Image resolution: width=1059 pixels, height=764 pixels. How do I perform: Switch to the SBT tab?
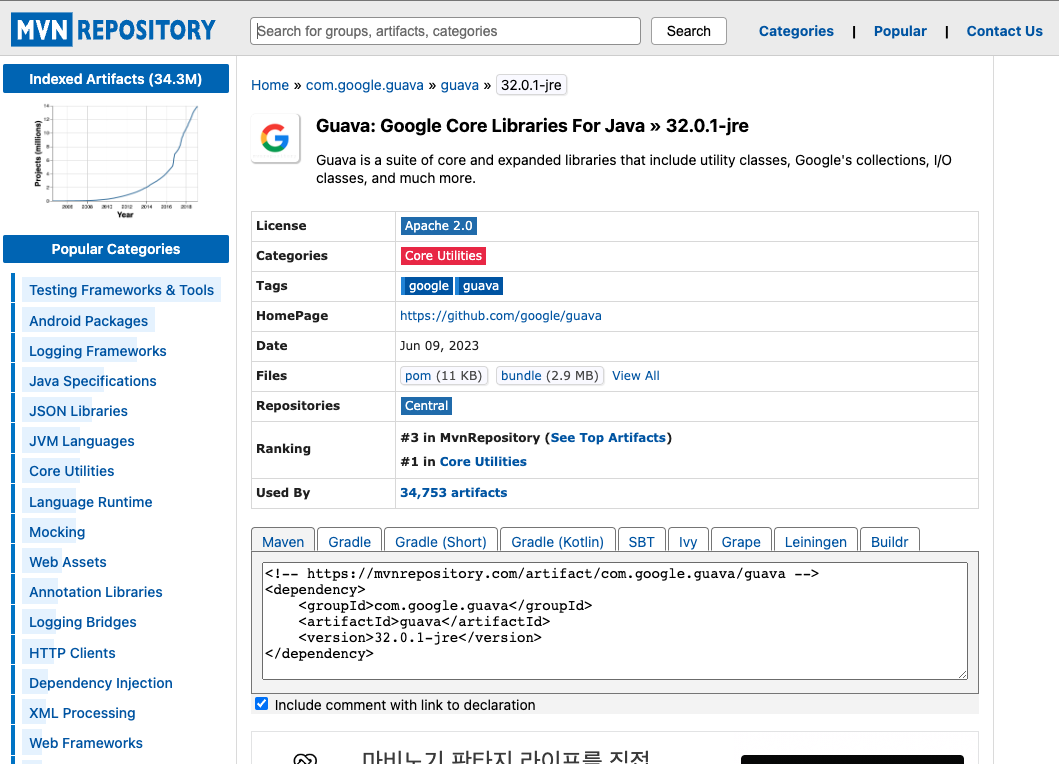641,541
